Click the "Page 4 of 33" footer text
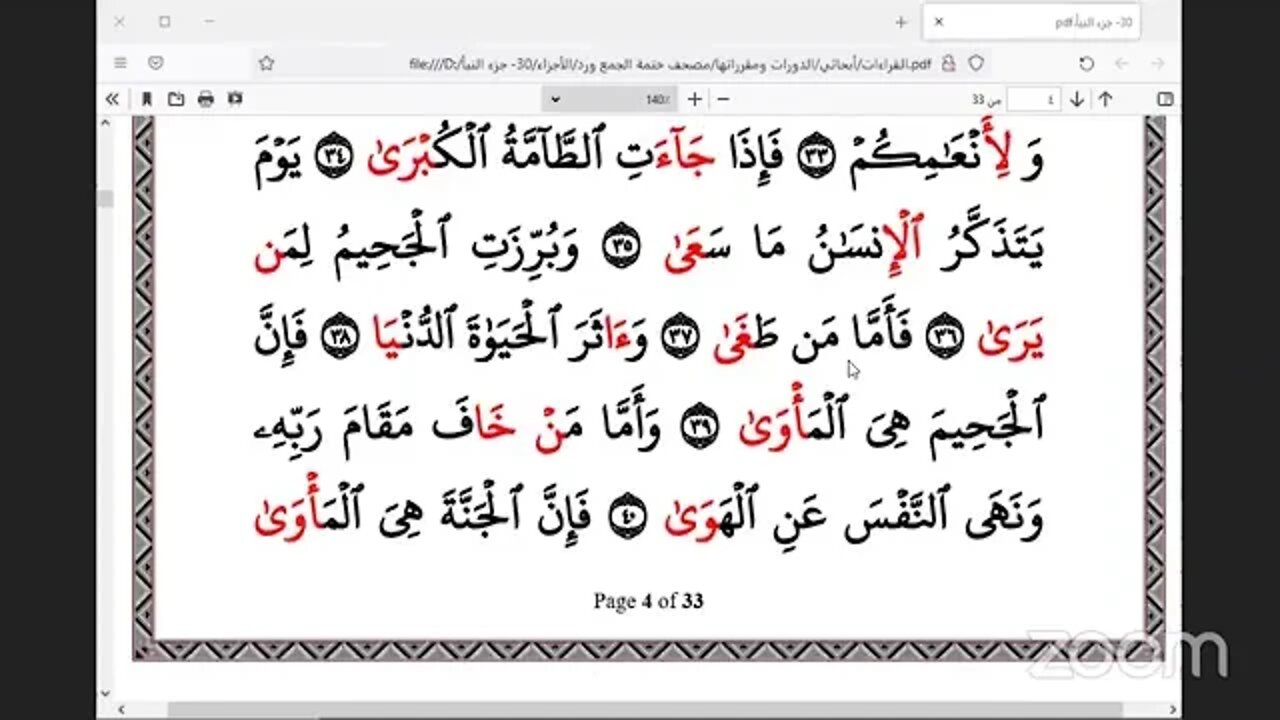 pos(648,601)
